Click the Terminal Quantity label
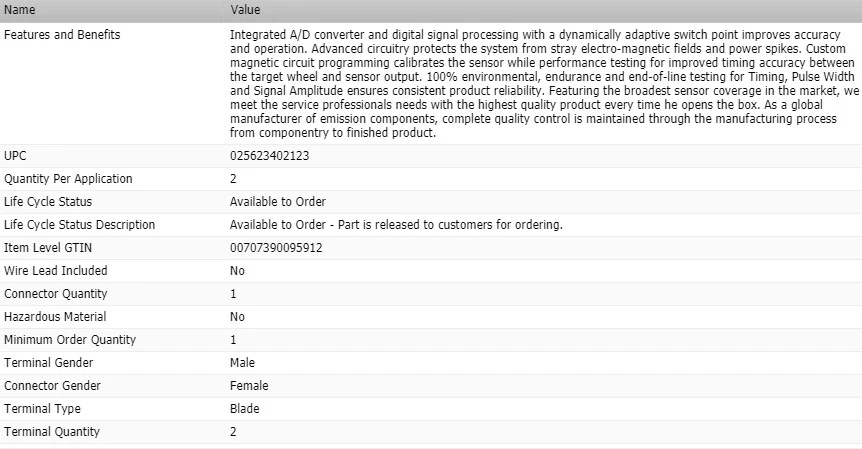Viewport: 862px width, 449px height. [x=52, y=432]
